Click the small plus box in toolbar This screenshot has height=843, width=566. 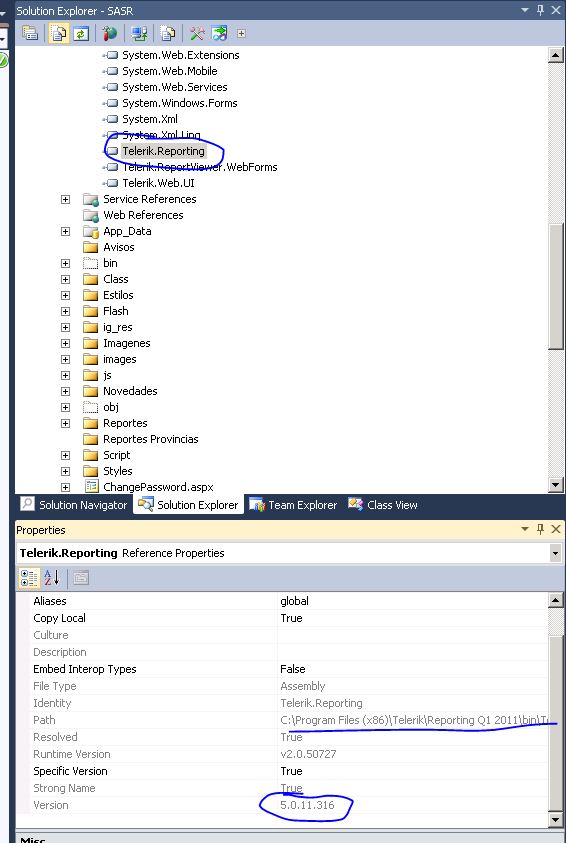(x=241, y=33)
